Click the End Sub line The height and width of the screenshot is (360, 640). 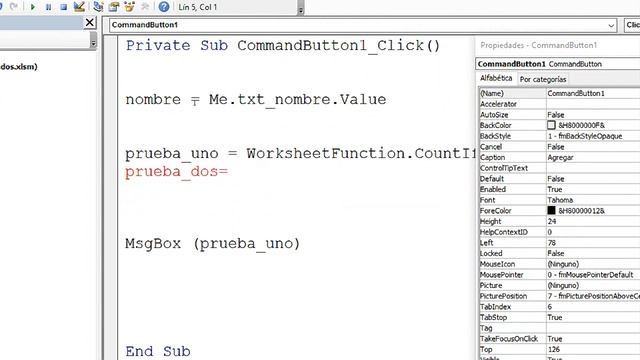click(x=158, y=351)
